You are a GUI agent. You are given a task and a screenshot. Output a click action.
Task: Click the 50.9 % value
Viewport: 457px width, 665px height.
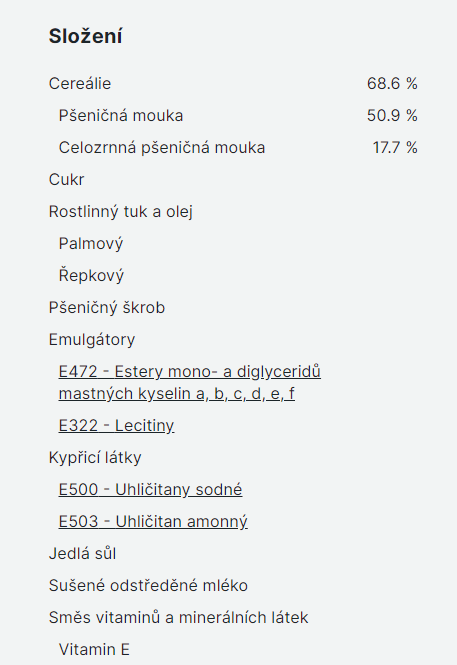click(x=392, y=116)
